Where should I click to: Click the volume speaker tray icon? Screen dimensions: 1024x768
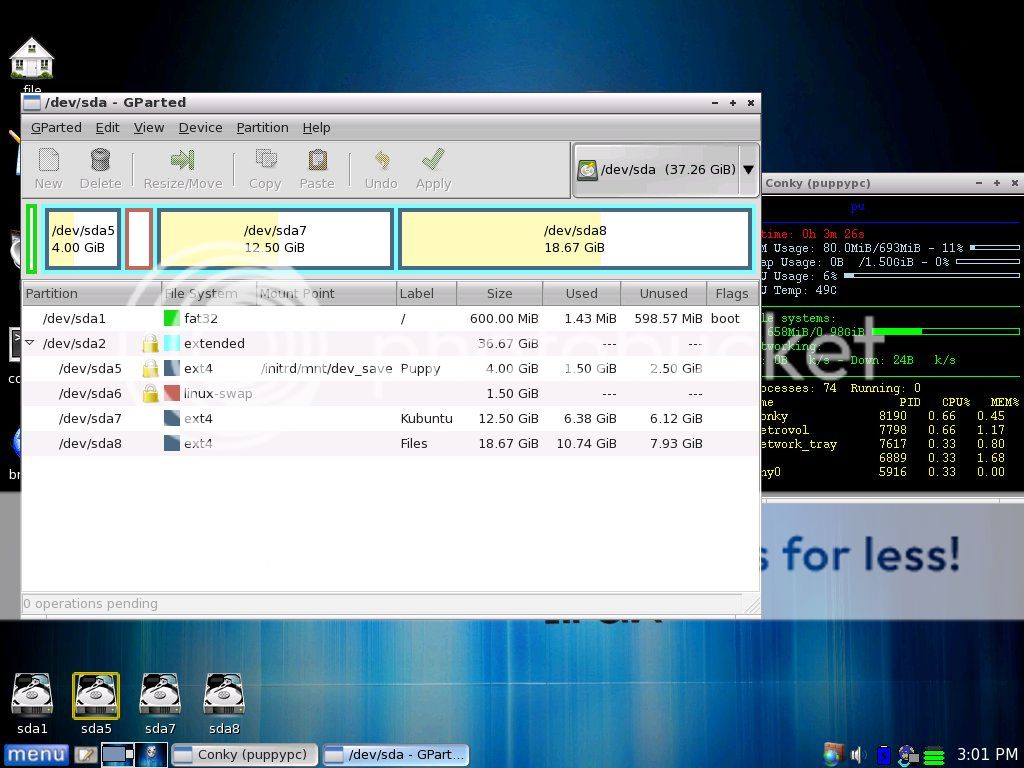(x=856, y=754)
